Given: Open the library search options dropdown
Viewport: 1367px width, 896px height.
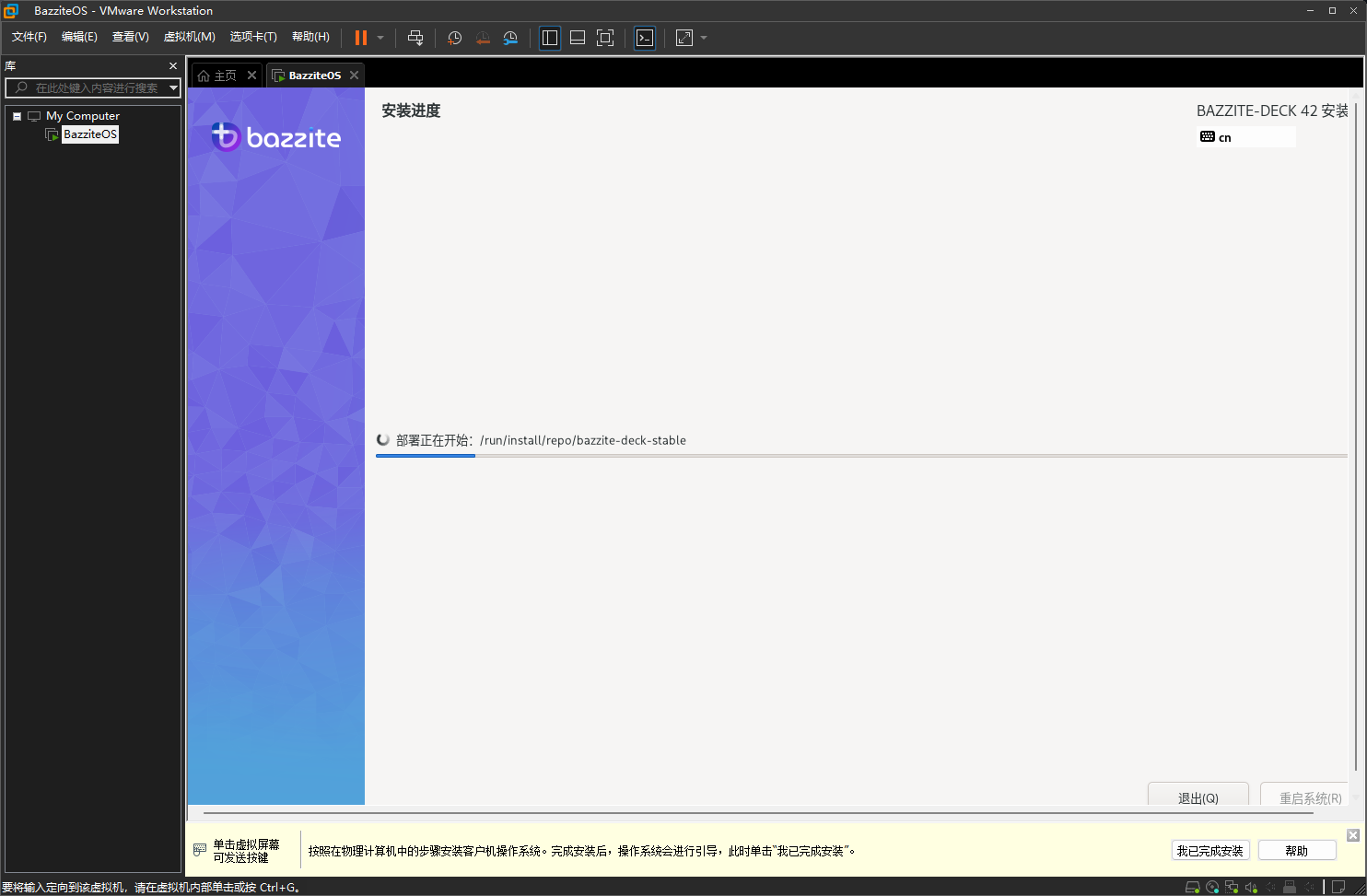Looking at the screenshot, I should point(174,87).
